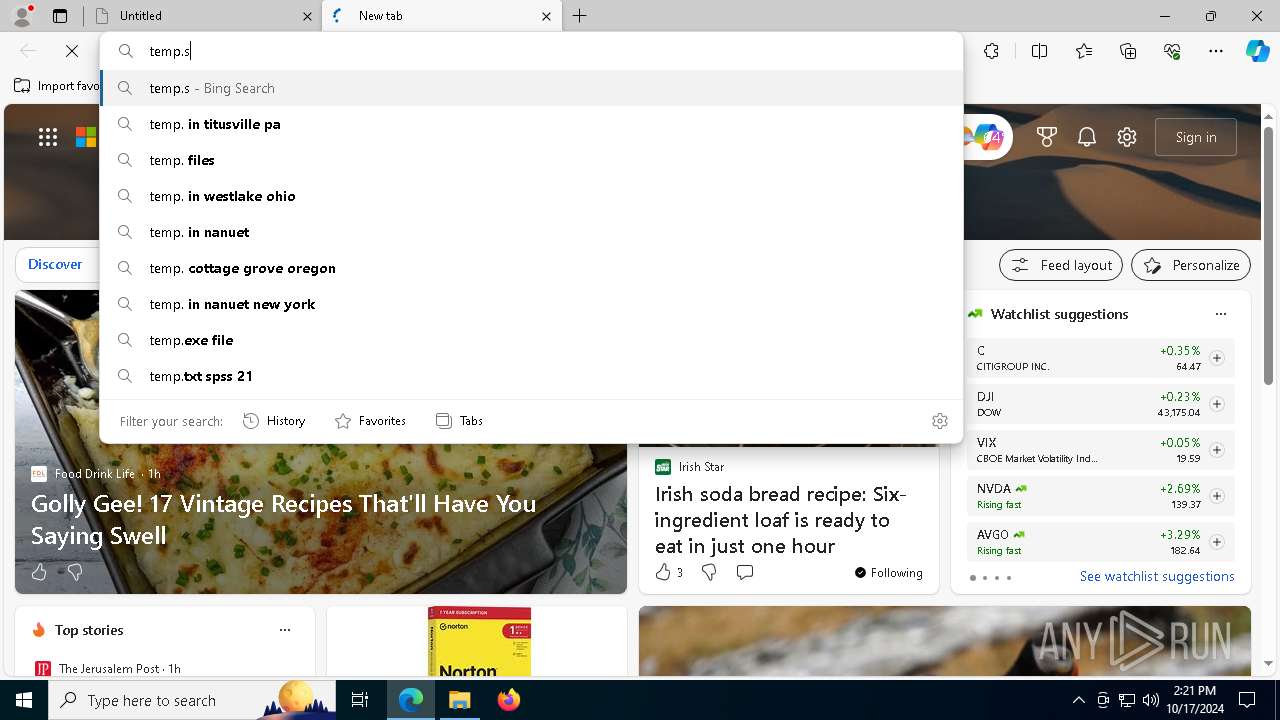This screenshot has width=1280, height=720.
Task: Add DOW to watchlist
Action: click(x=1217, y=404)
